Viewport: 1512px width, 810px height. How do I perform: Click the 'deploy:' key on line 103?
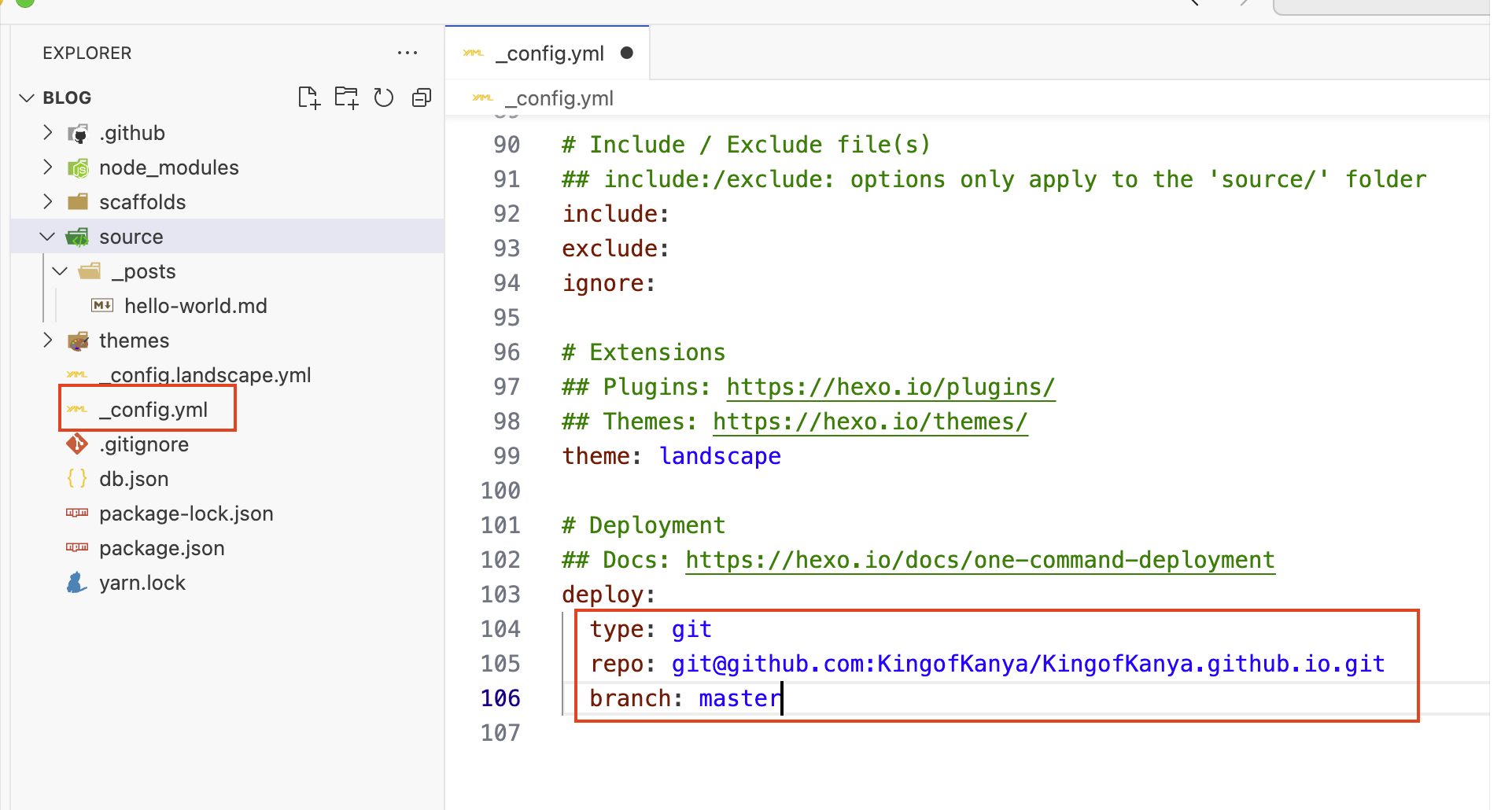point(608,595)
